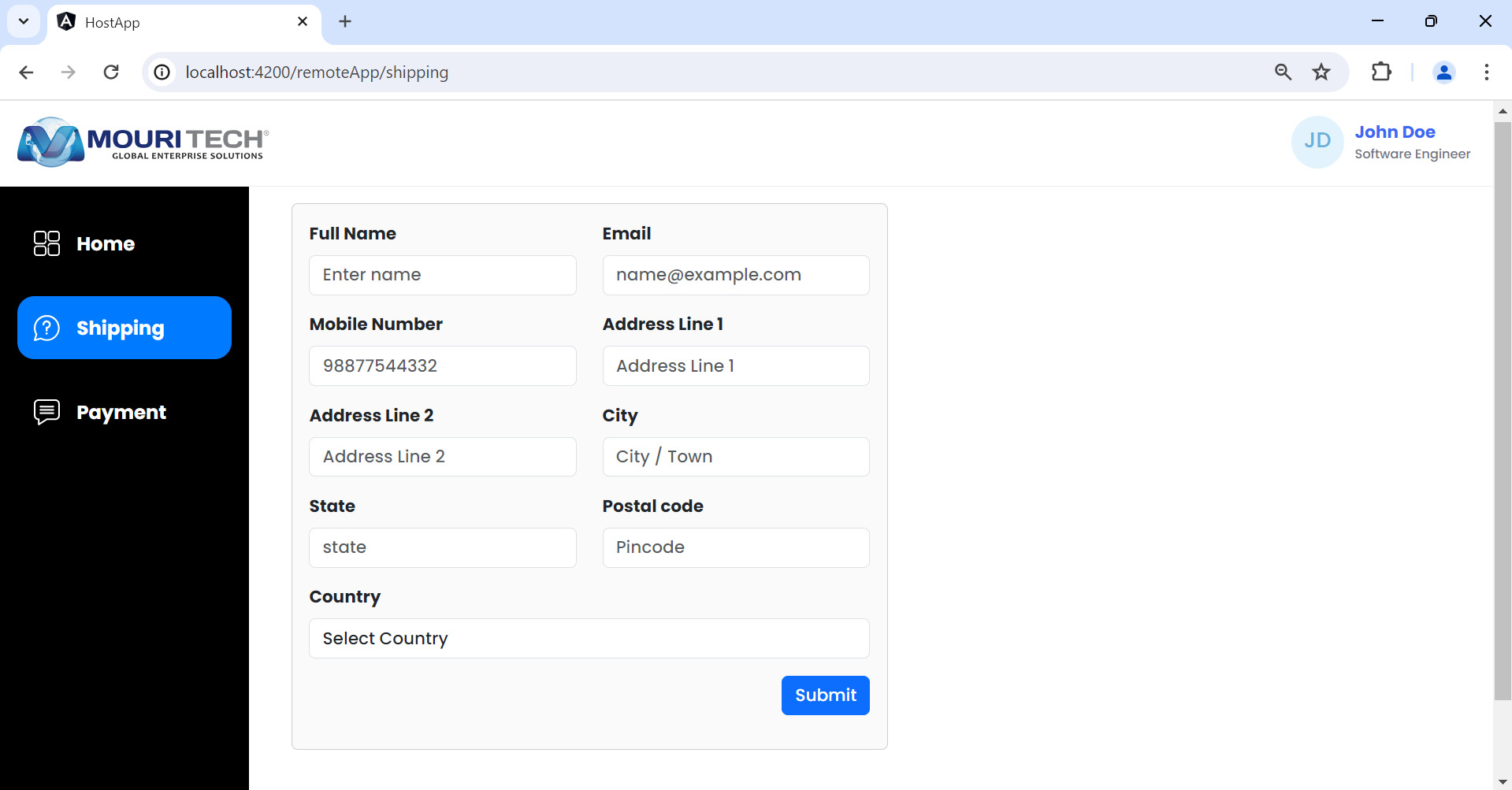Screen dimensions: 1512x790
Task: Reload the page using the refresh icon
Action: click(111, 72)
